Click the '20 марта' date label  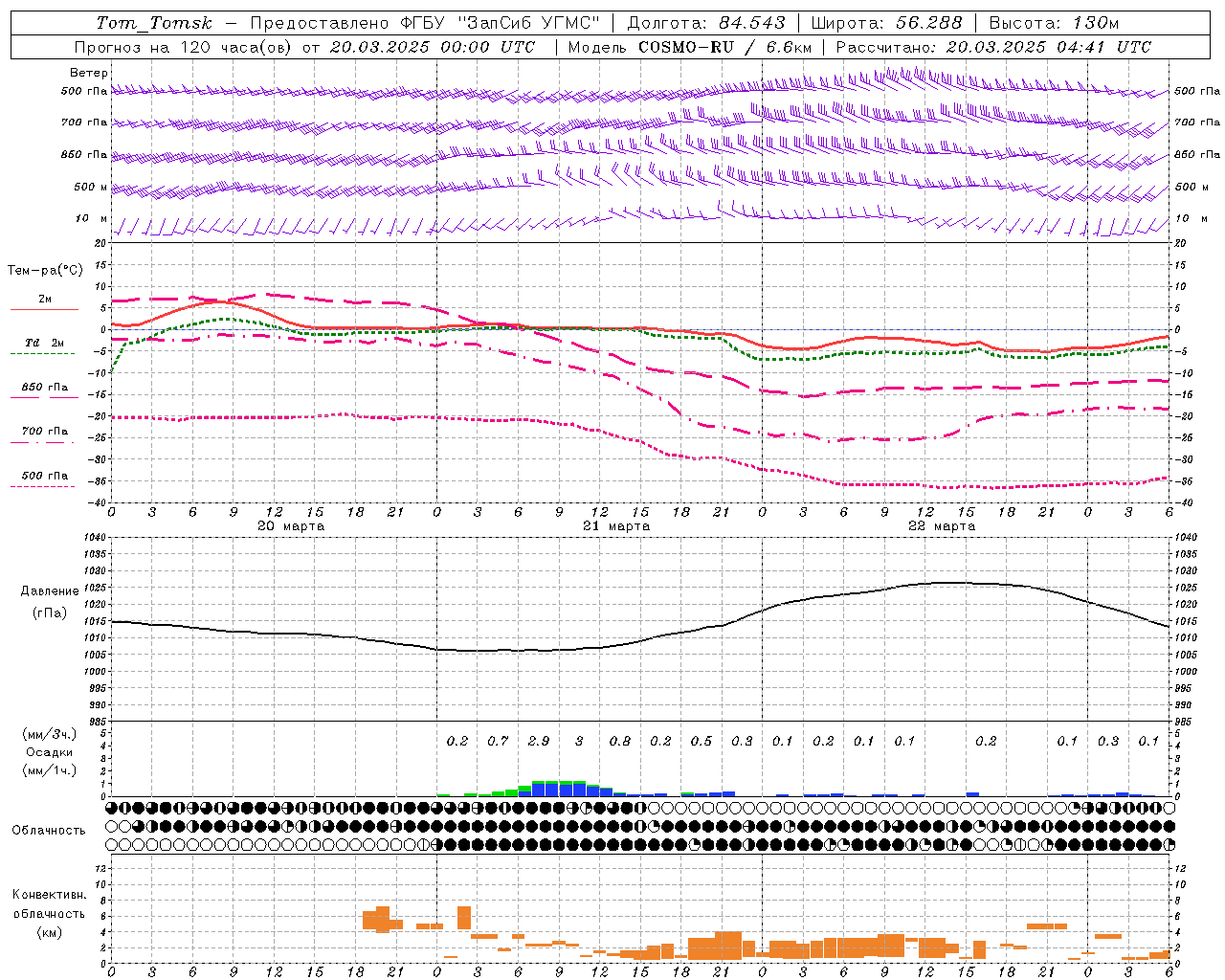tap(291, 526)
